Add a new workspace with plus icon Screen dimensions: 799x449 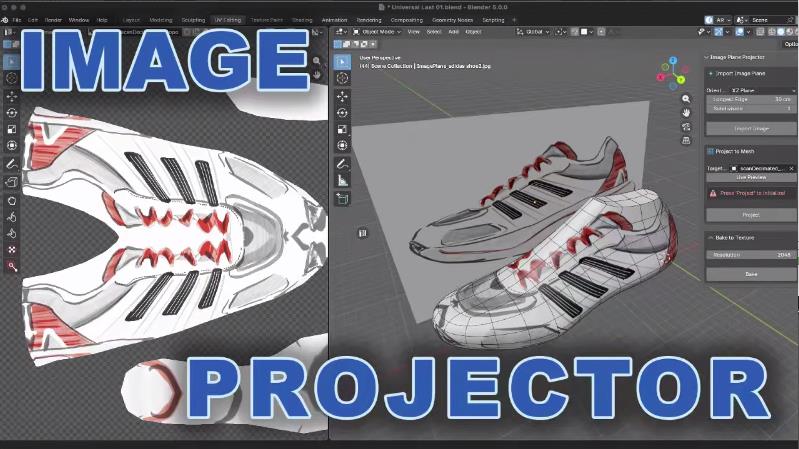point(514,20)
